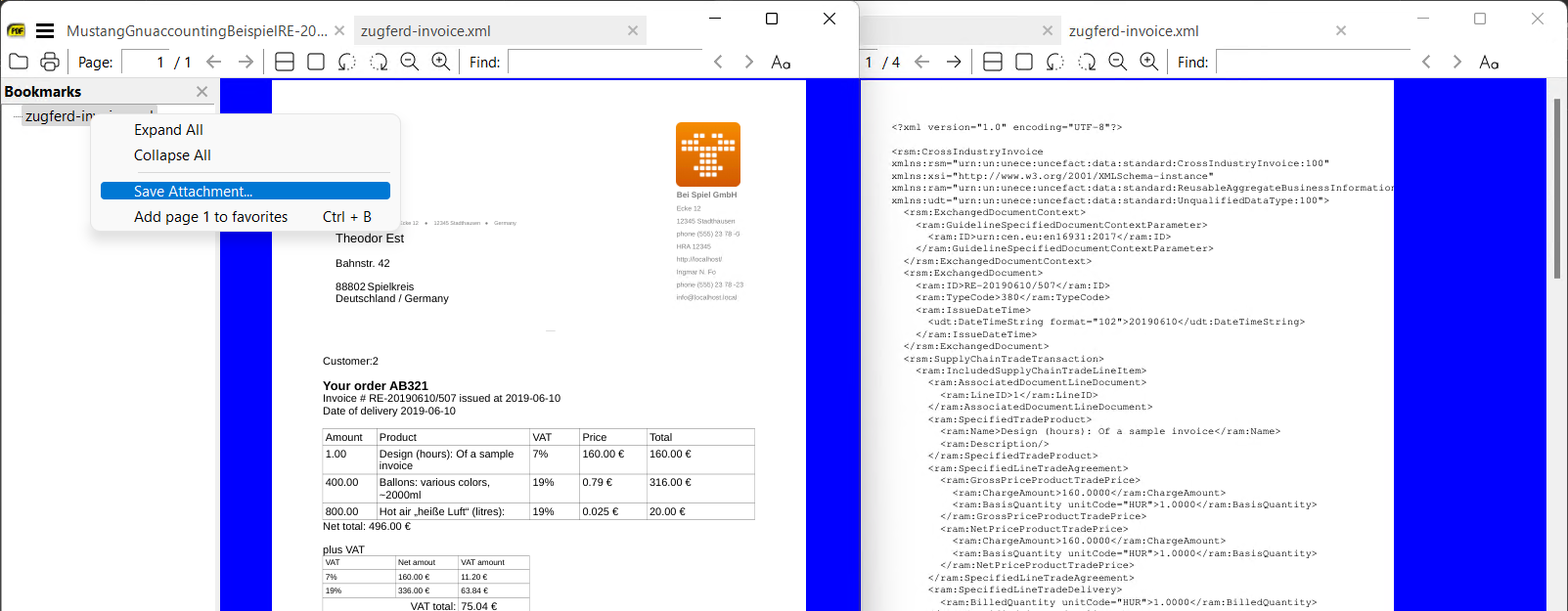Image resolution: width=1568 pixels, height=611 pixels.
Task: Toggle match case (Aa) in right window
Action: click(1489, 62)
